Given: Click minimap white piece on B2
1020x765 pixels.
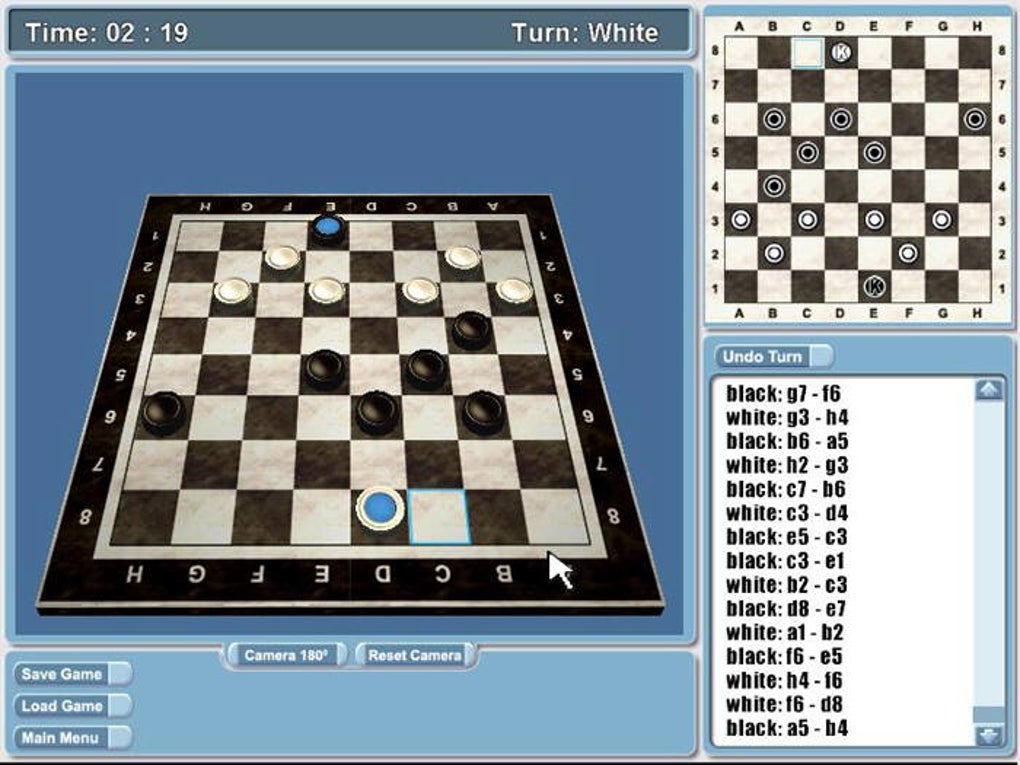Looking at the screenshot, I should coord(774,252).
